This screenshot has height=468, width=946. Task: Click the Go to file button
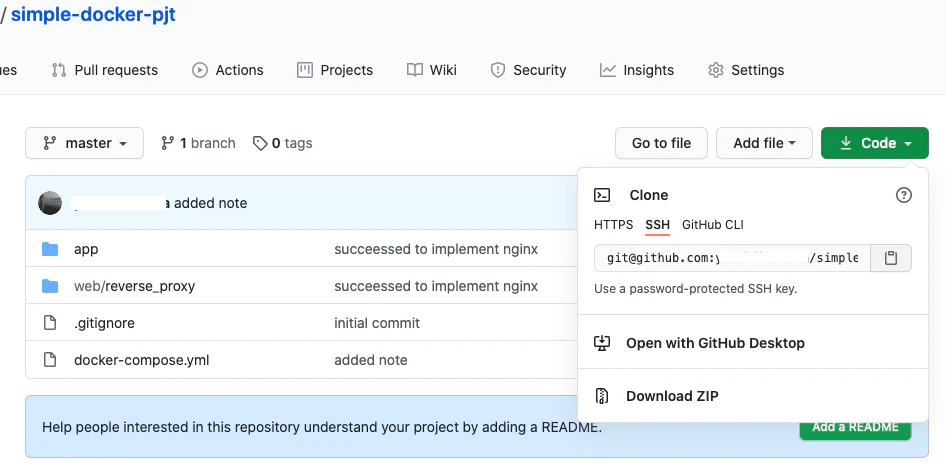(661, 143)
